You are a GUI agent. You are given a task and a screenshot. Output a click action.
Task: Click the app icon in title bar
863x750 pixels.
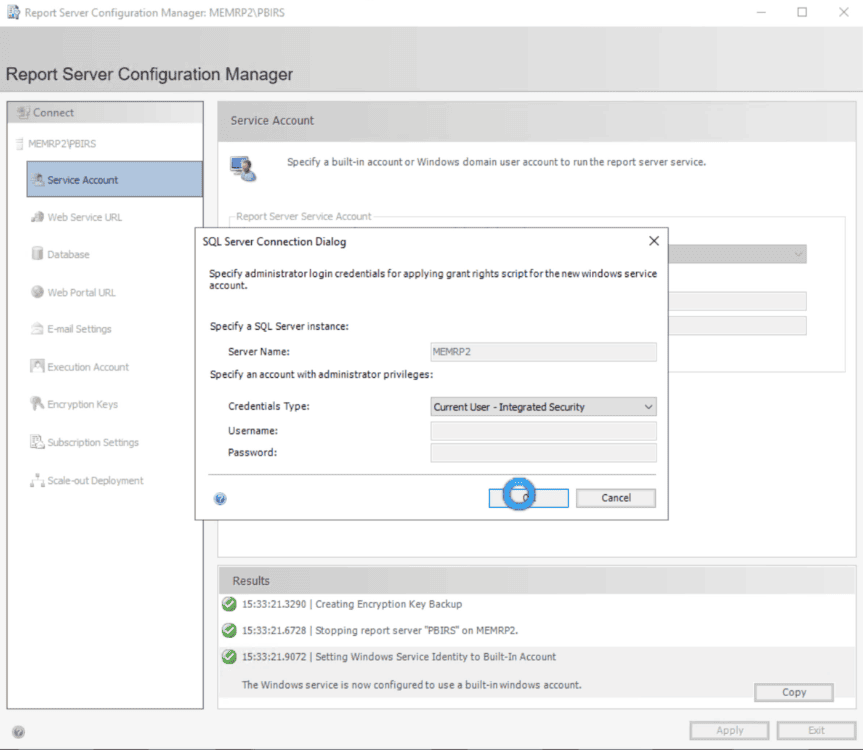coord(13,12)
